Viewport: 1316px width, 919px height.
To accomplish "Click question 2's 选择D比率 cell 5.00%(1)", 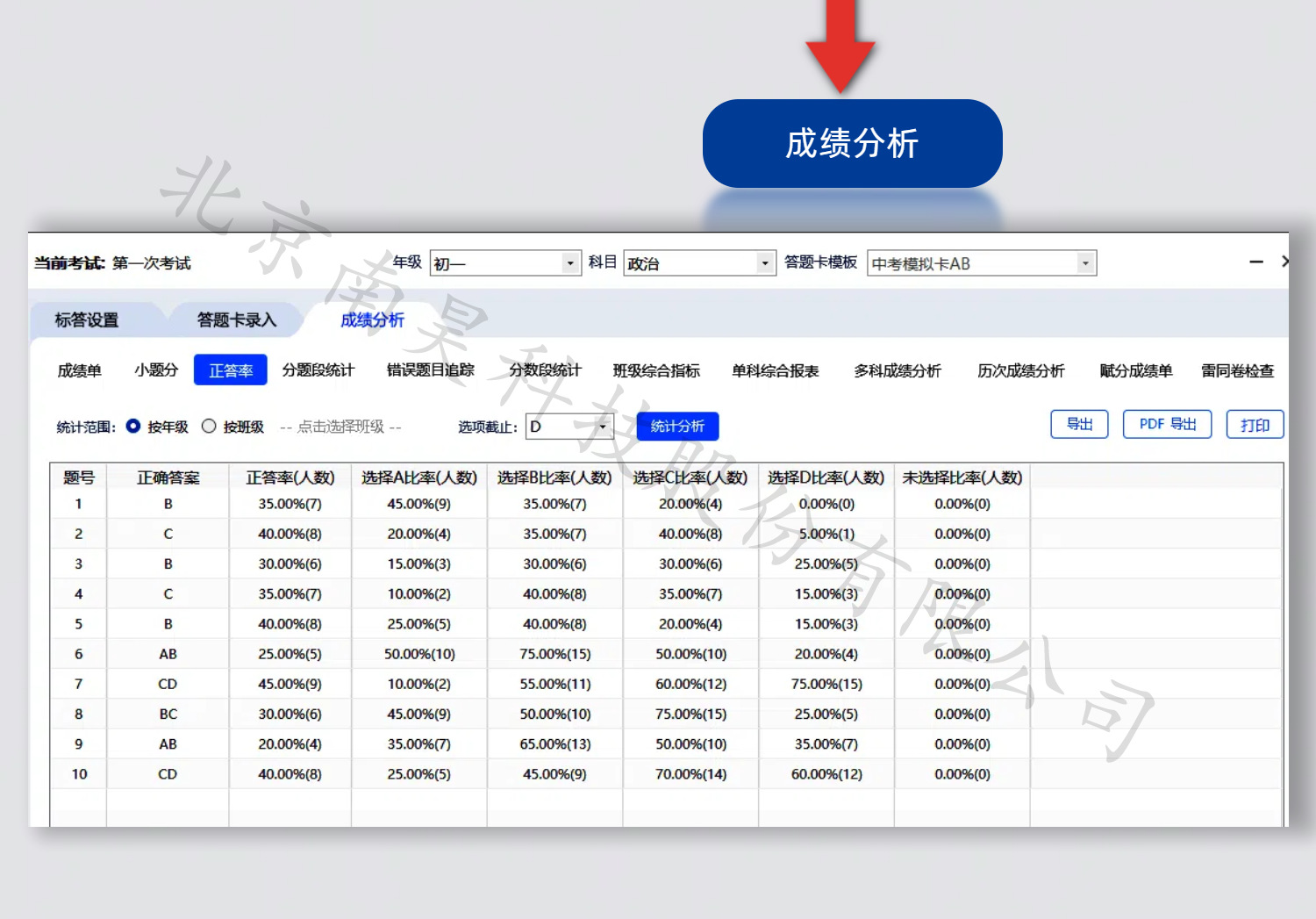I will (x=826, y=534).
